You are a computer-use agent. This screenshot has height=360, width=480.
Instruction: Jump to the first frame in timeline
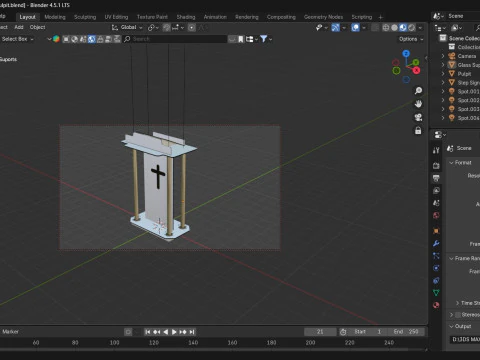coord(148,332)
